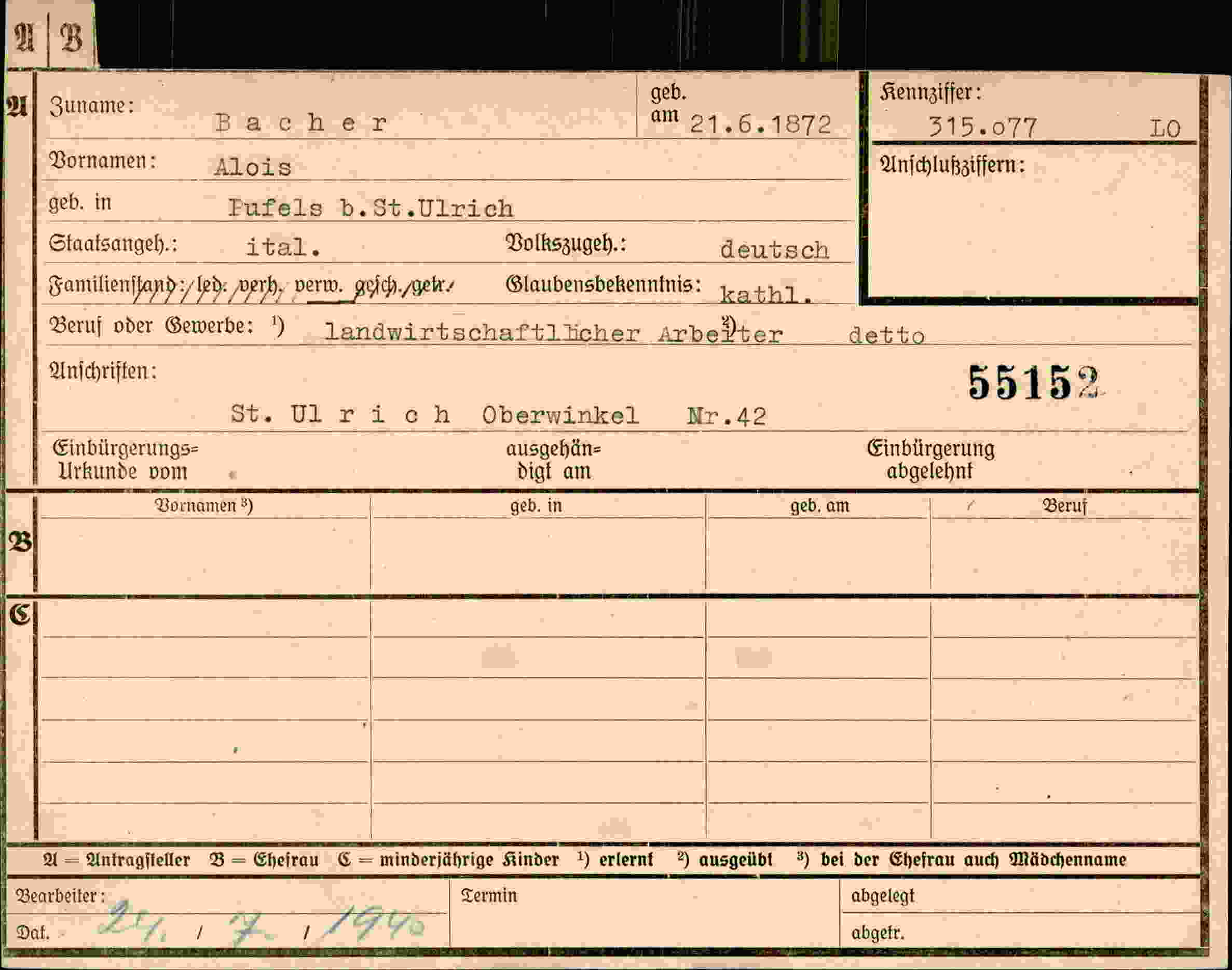This screenshot has height=970, width=1232.
Task: Select the first name "Alois"
Action: pyautogui.click(x=253, y=167)
